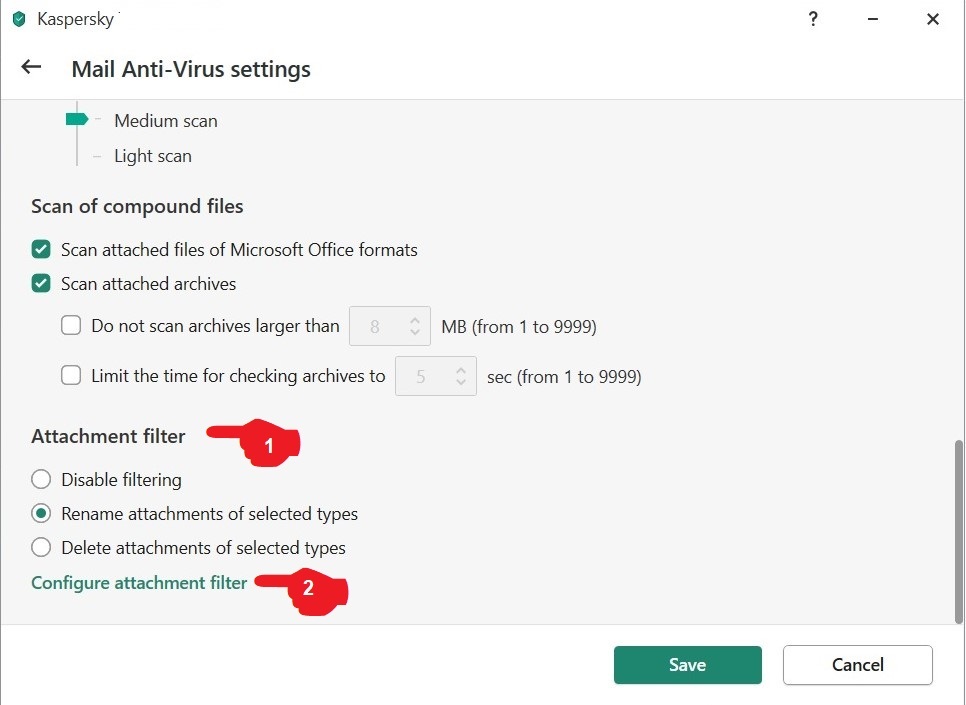
Task: Minimize the Kaspersky settings window
Action: [872, 19]
